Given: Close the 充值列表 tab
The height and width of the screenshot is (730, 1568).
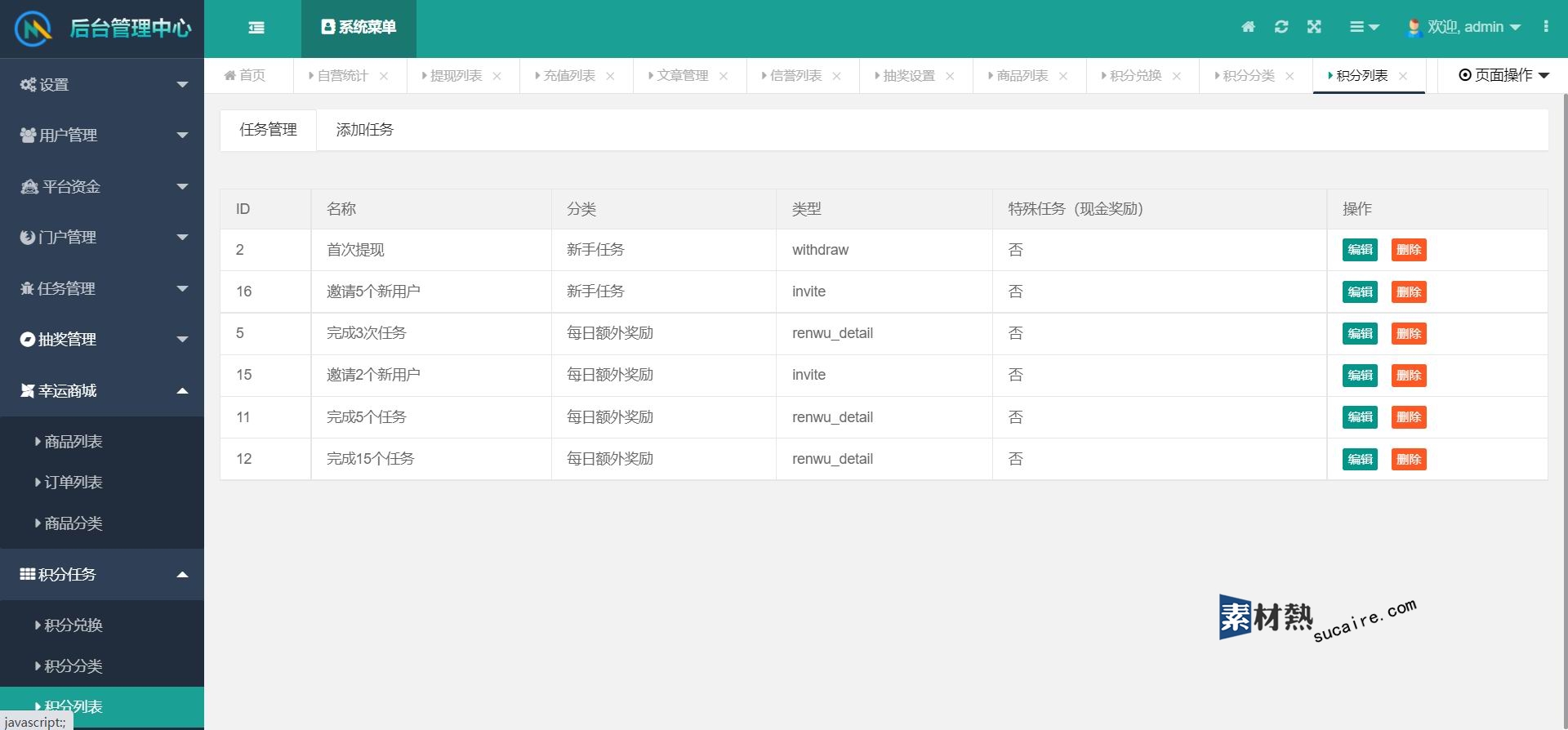Looking at the screenshot, I should coord(610,76).
